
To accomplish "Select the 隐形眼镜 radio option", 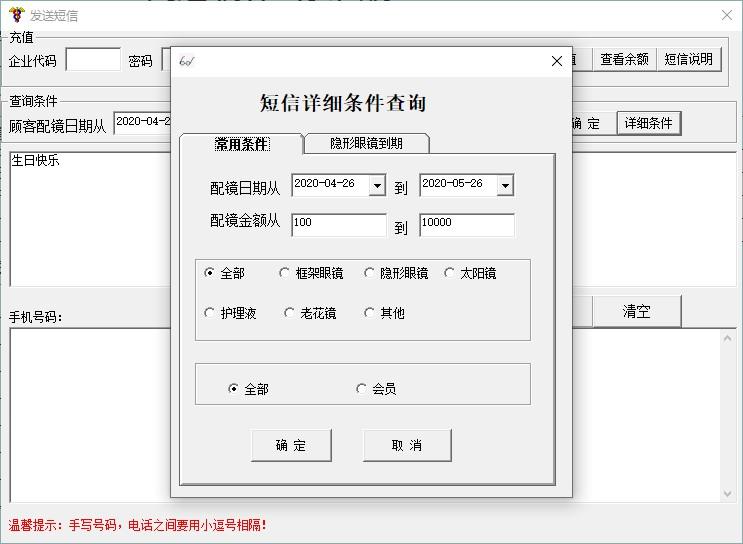I will point(370,273).
